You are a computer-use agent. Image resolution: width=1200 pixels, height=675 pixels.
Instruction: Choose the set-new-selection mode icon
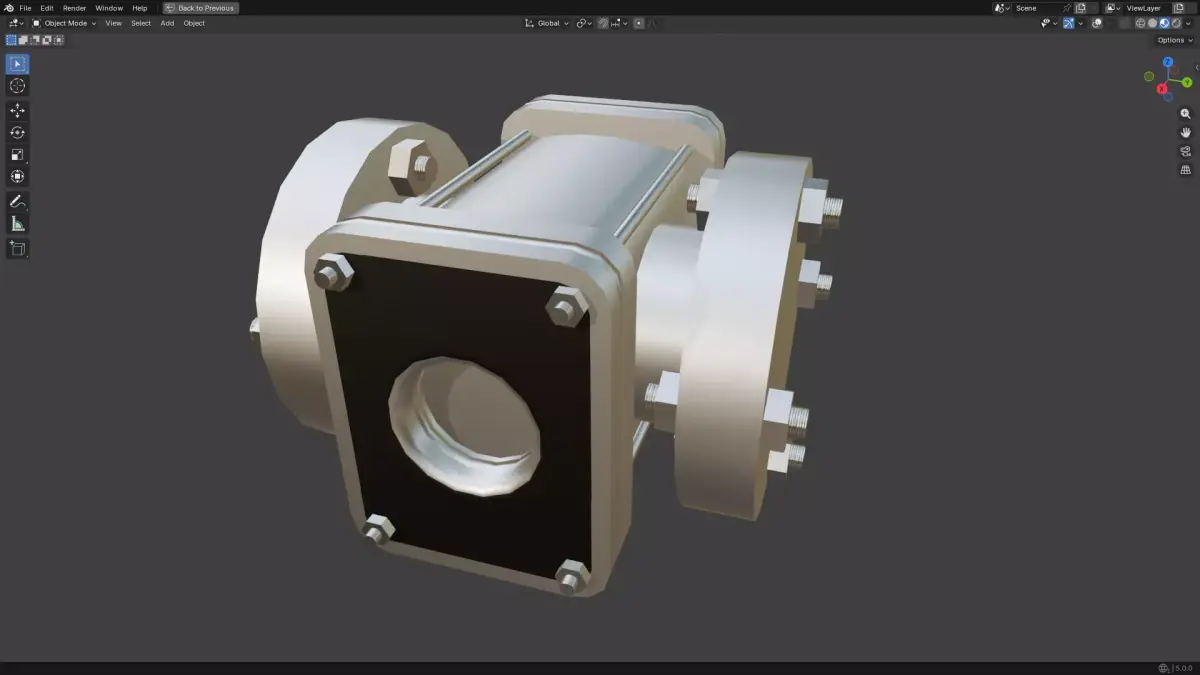tap(12, 40)
